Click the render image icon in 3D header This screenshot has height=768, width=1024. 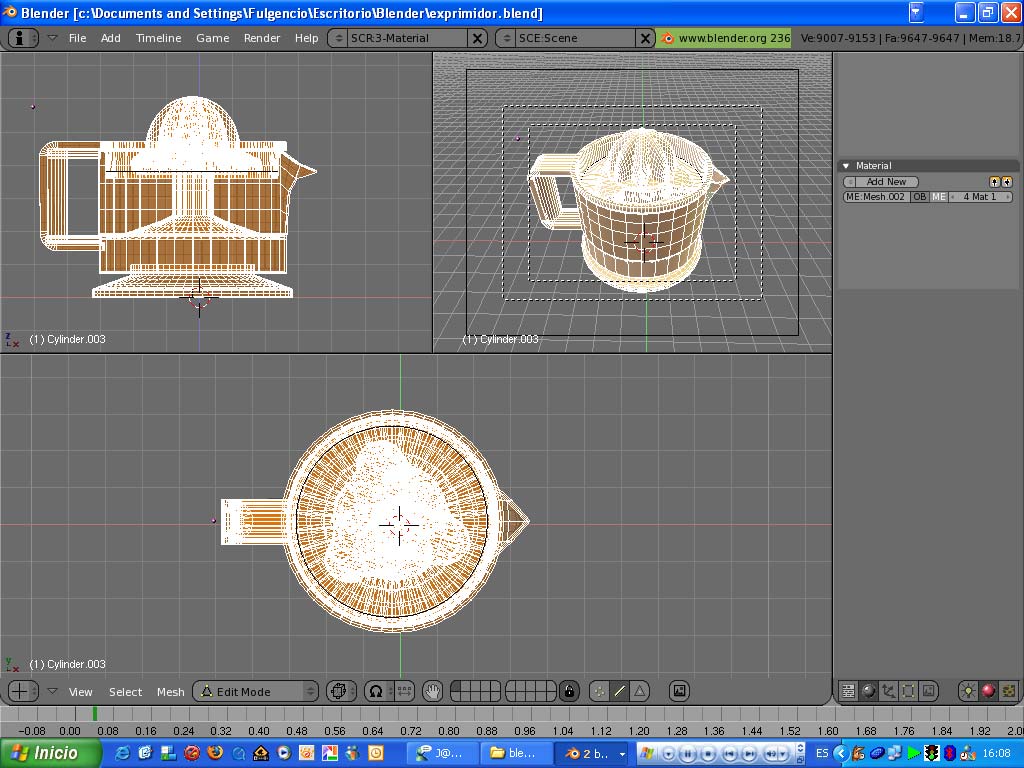680,691
